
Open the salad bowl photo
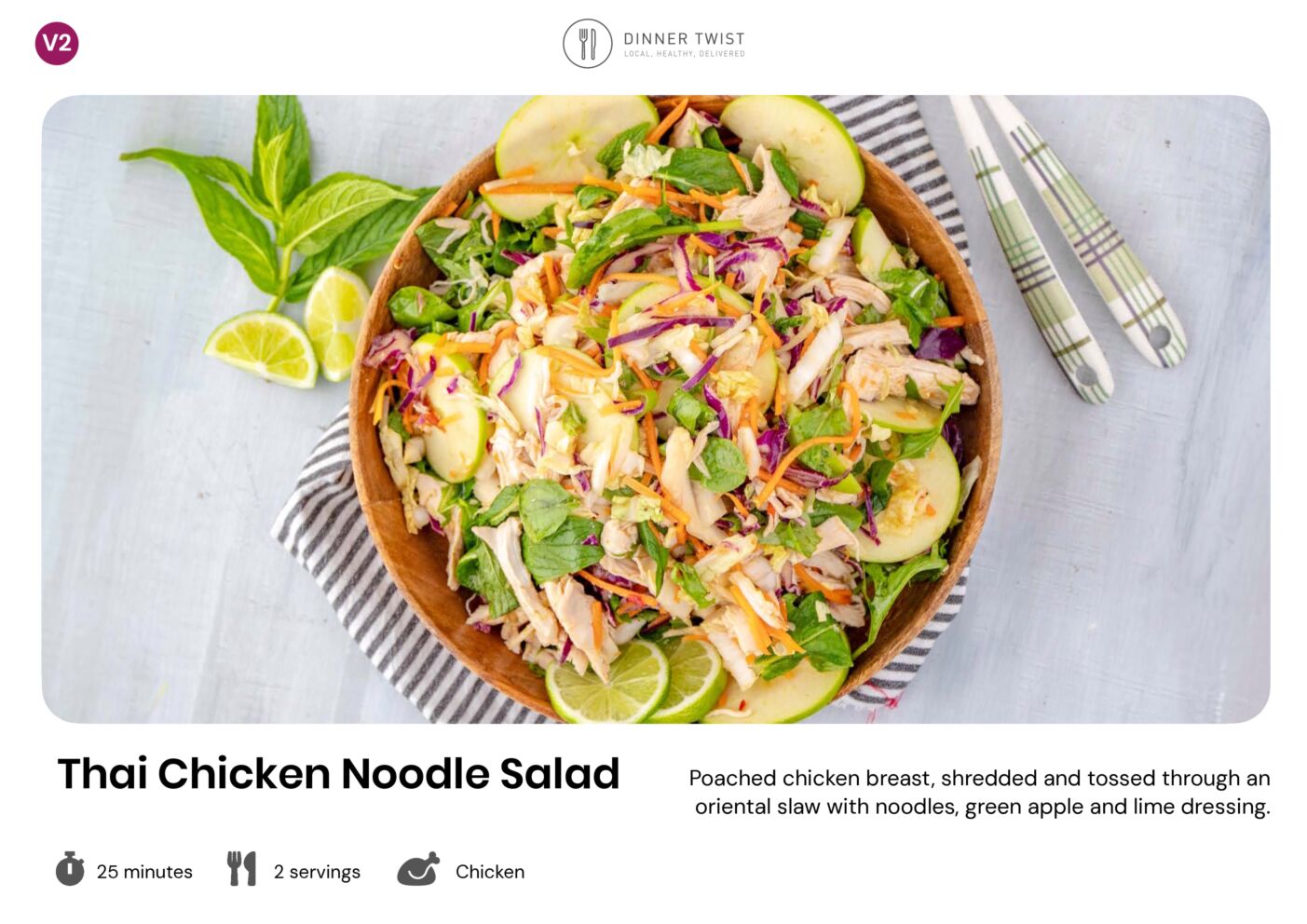(x=655, y=409)
